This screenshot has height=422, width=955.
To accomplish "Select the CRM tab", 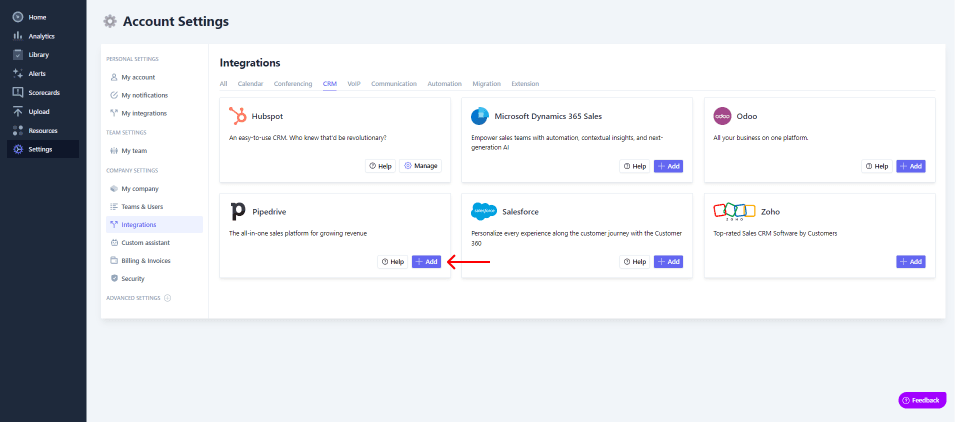I will pyautogui.click(x=329, y=84).
